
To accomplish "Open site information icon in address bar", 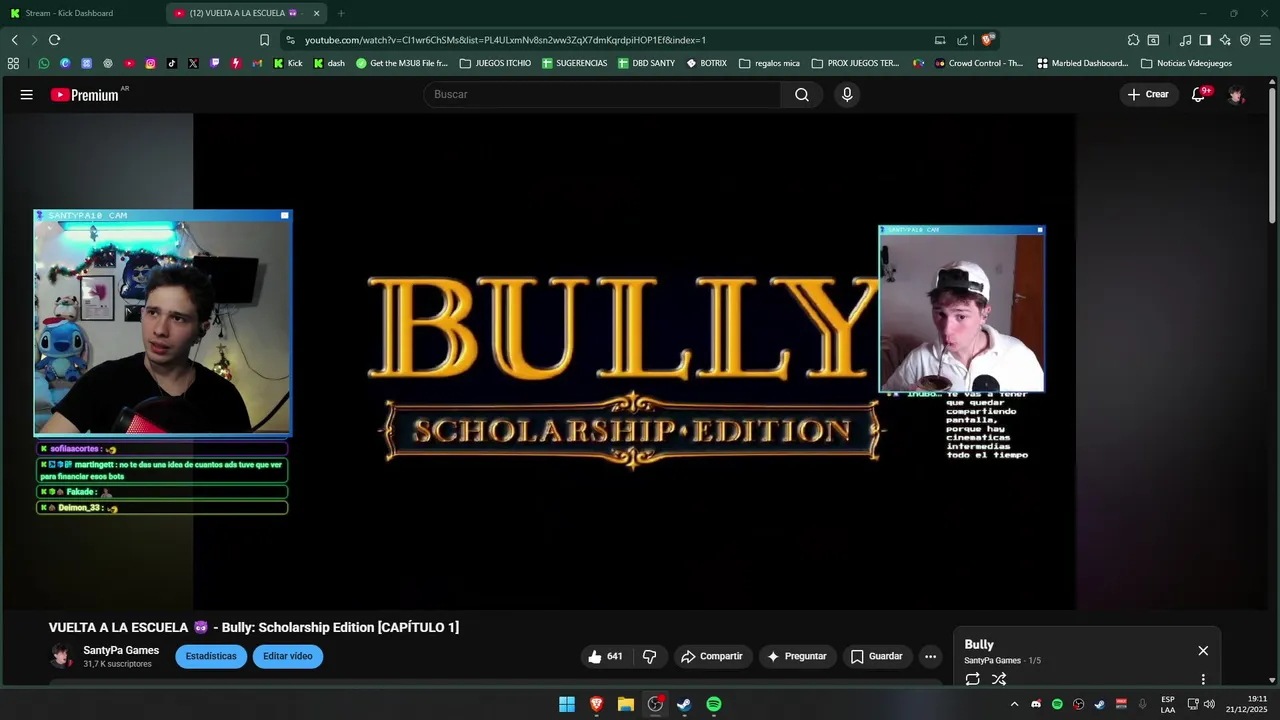I will point(290,40).
